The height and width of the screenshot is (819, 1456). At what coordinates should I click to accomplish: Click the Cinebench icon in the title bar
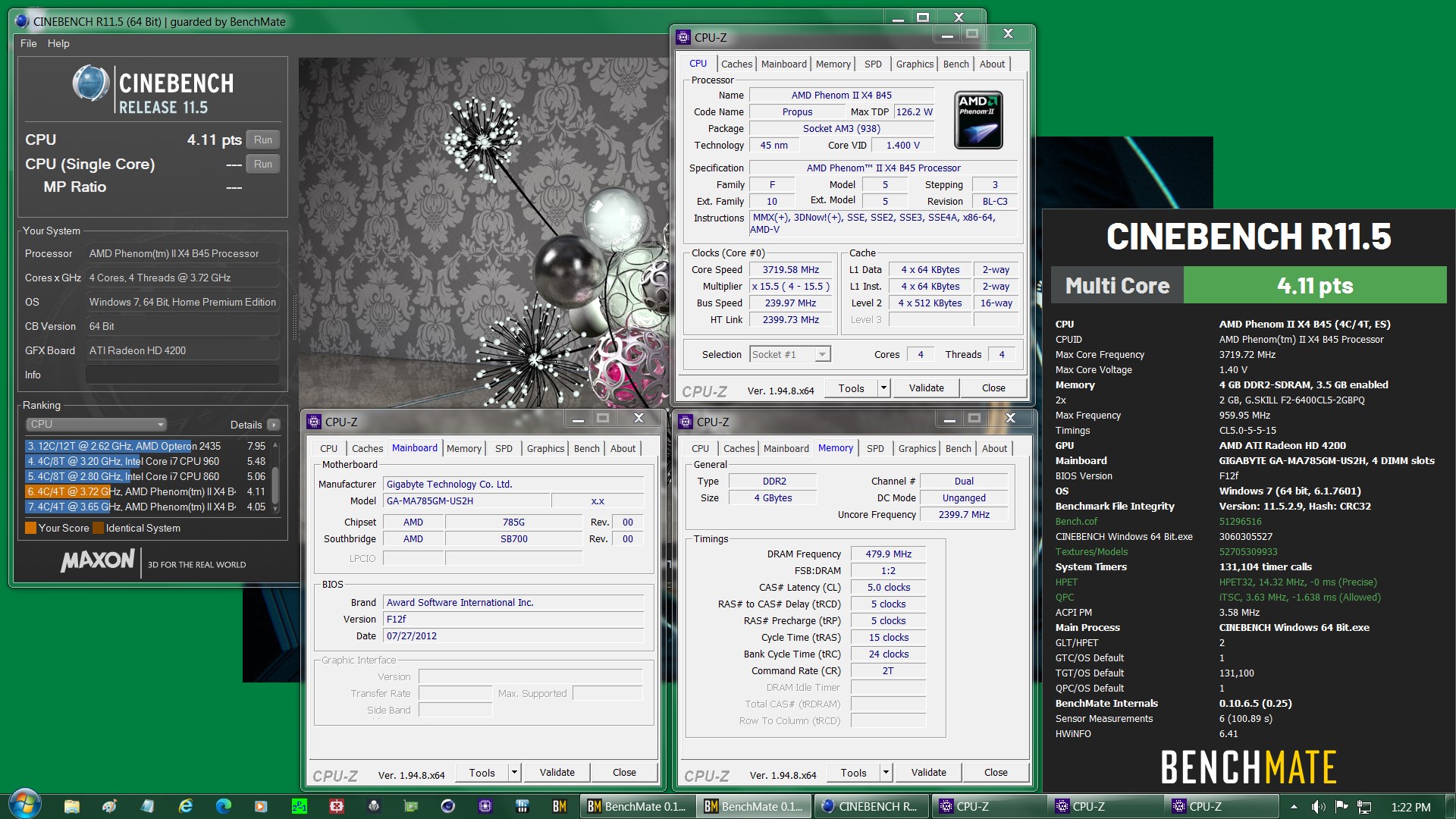[x=22, y=21]
